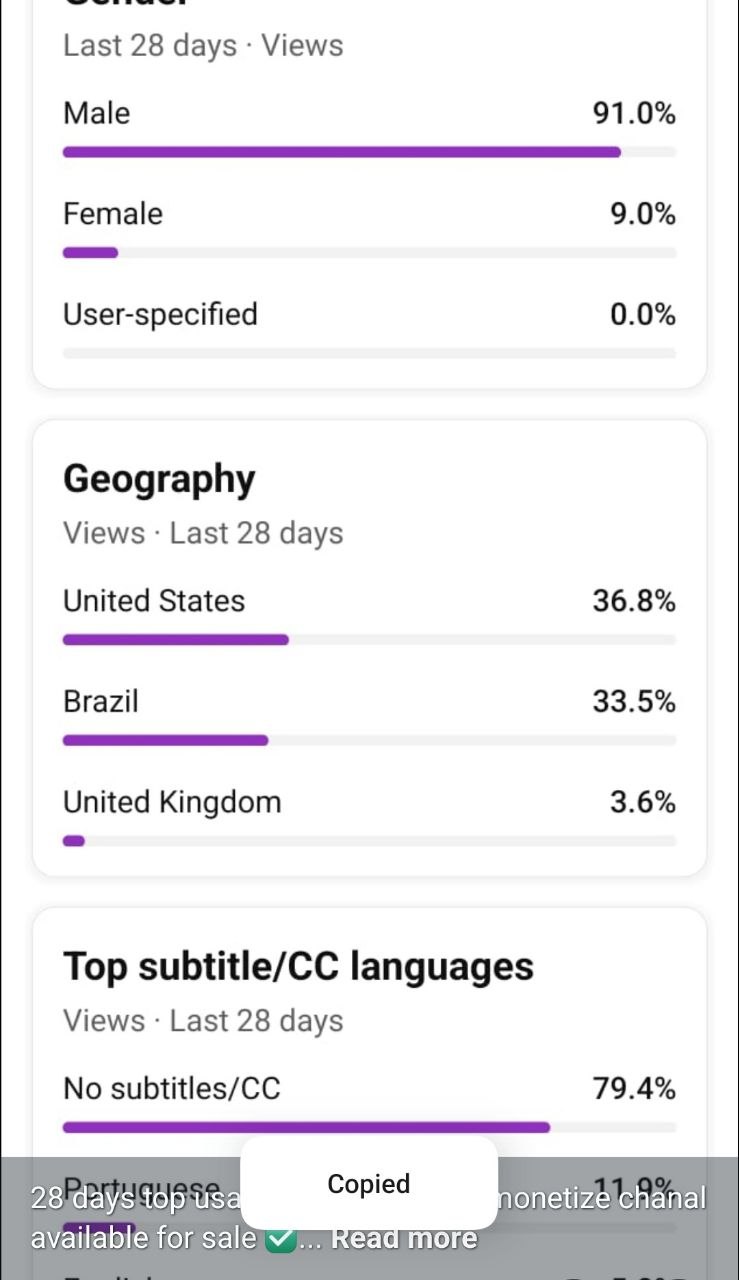
Task: Tap the green checkmark emoji in caption
Action: point(281,1238)
